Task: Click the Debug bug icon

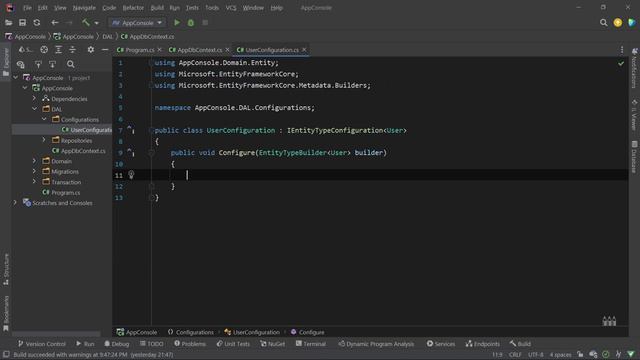Action: click(x=191, y=23)
